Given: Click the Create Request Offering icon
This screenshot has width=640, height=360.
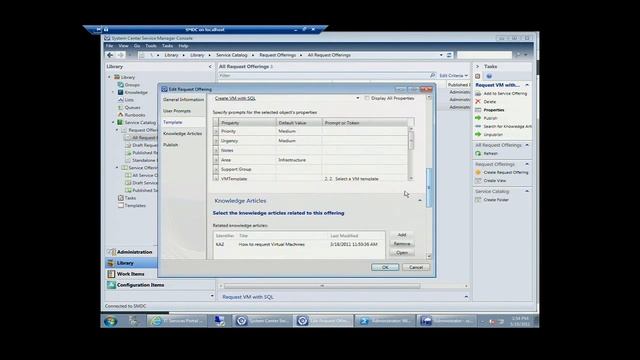Looking at the screenshot, I should [478, 172].
